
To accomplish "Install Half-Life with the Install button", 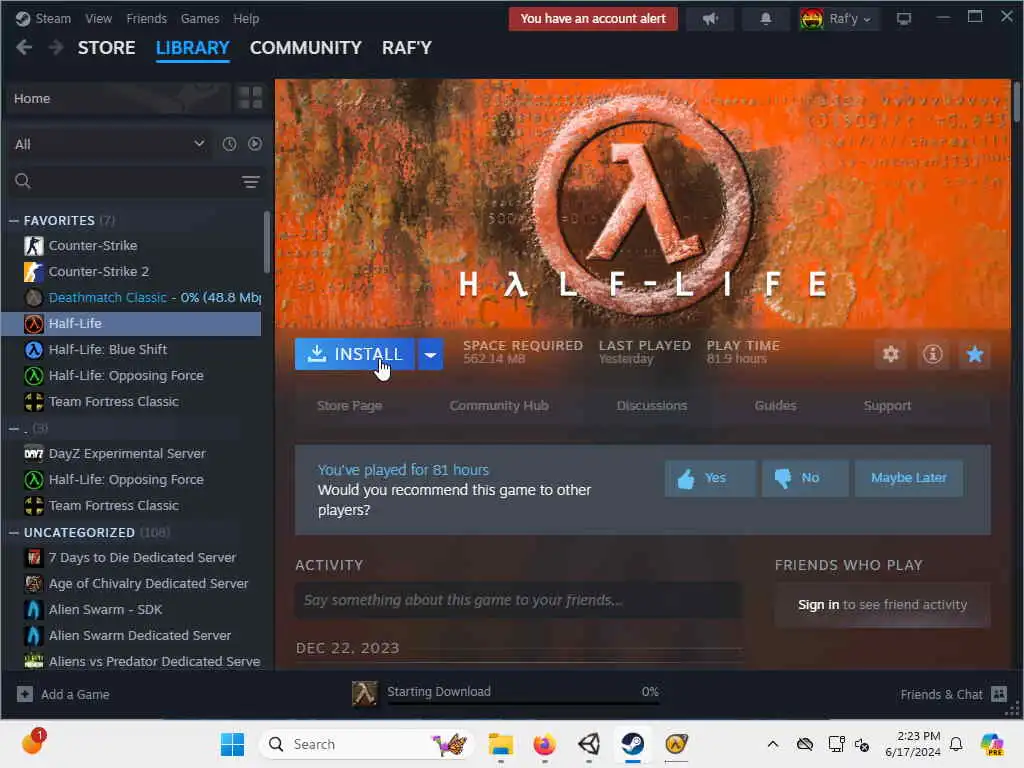I will 355,354.
